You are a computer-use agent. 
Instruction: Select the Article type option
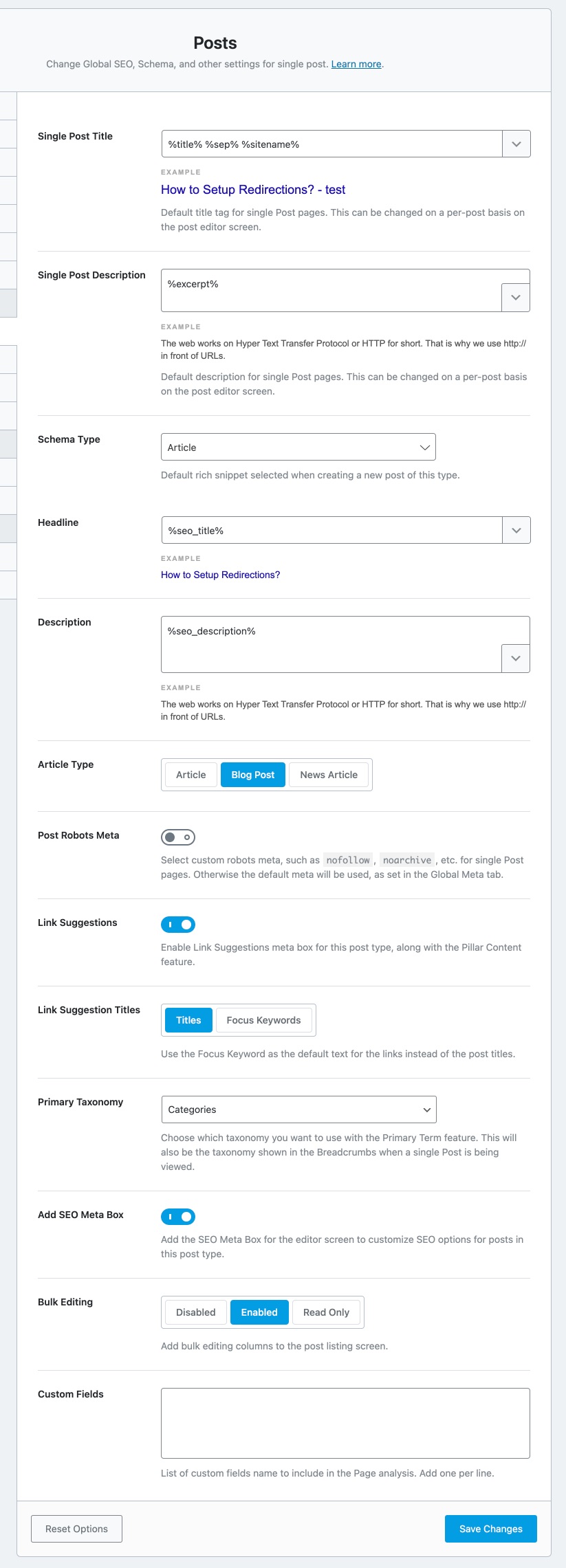pyautogui.click(x=191, y=775)
